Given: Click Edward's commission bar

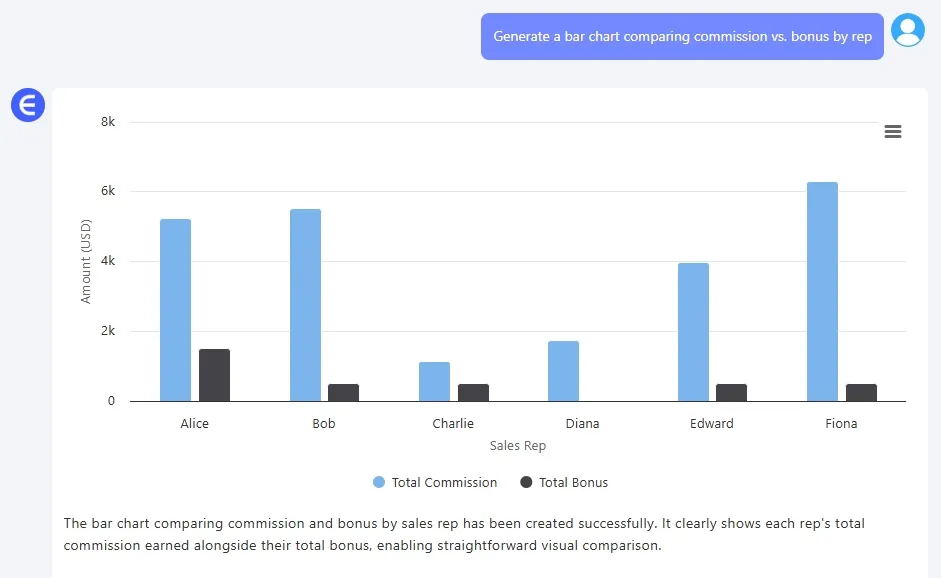Looking at the screenshot, I should point(693,330).
